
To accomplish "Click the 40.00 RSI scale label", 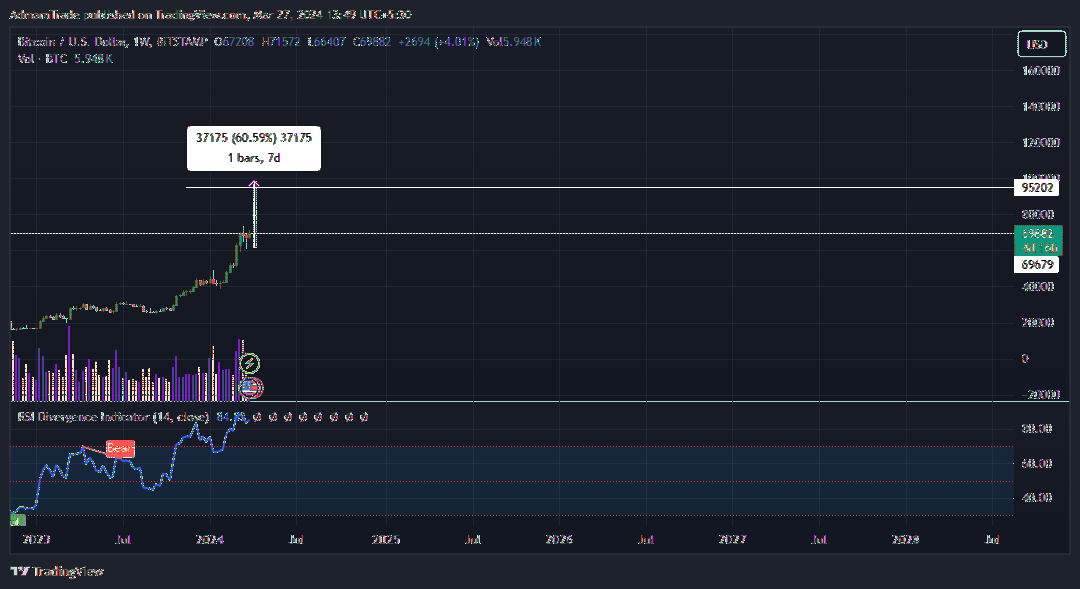I will tap(1037, 497).
